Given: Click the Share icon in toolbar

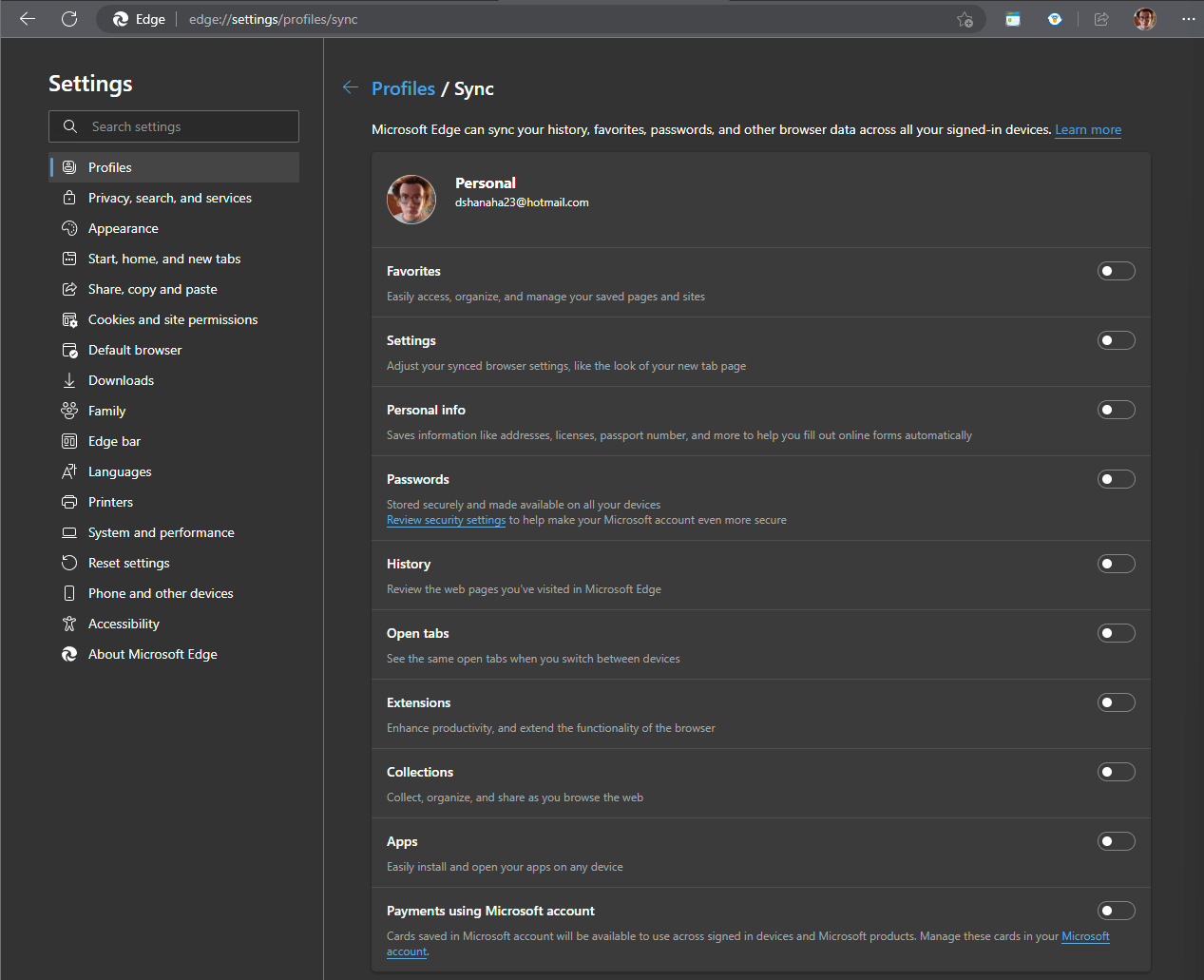Looking at the screenshot, I should [1101, 19].
